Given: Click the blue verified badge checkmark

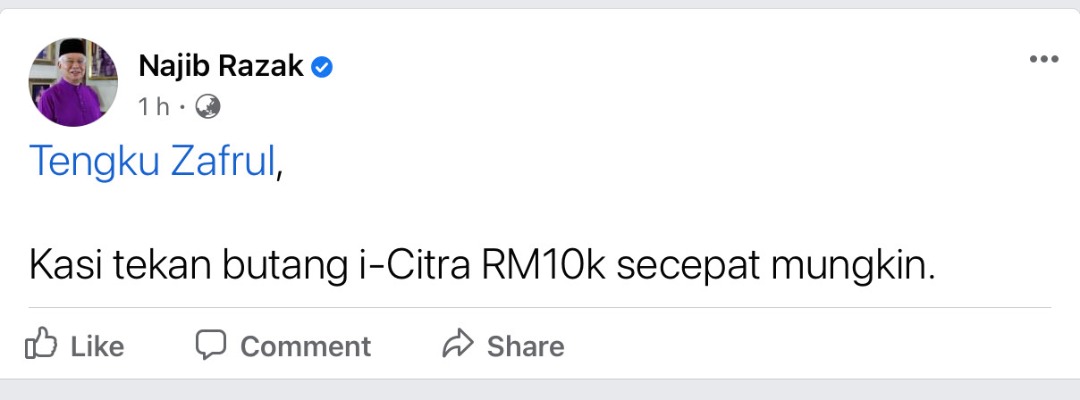Looking at the screenshot, I should 322,67.
